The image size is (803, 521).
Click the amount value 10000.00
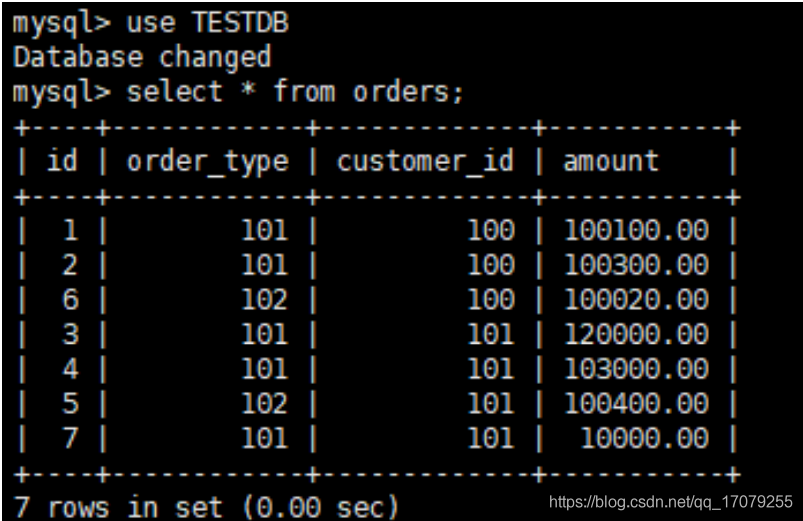(646, 438)
